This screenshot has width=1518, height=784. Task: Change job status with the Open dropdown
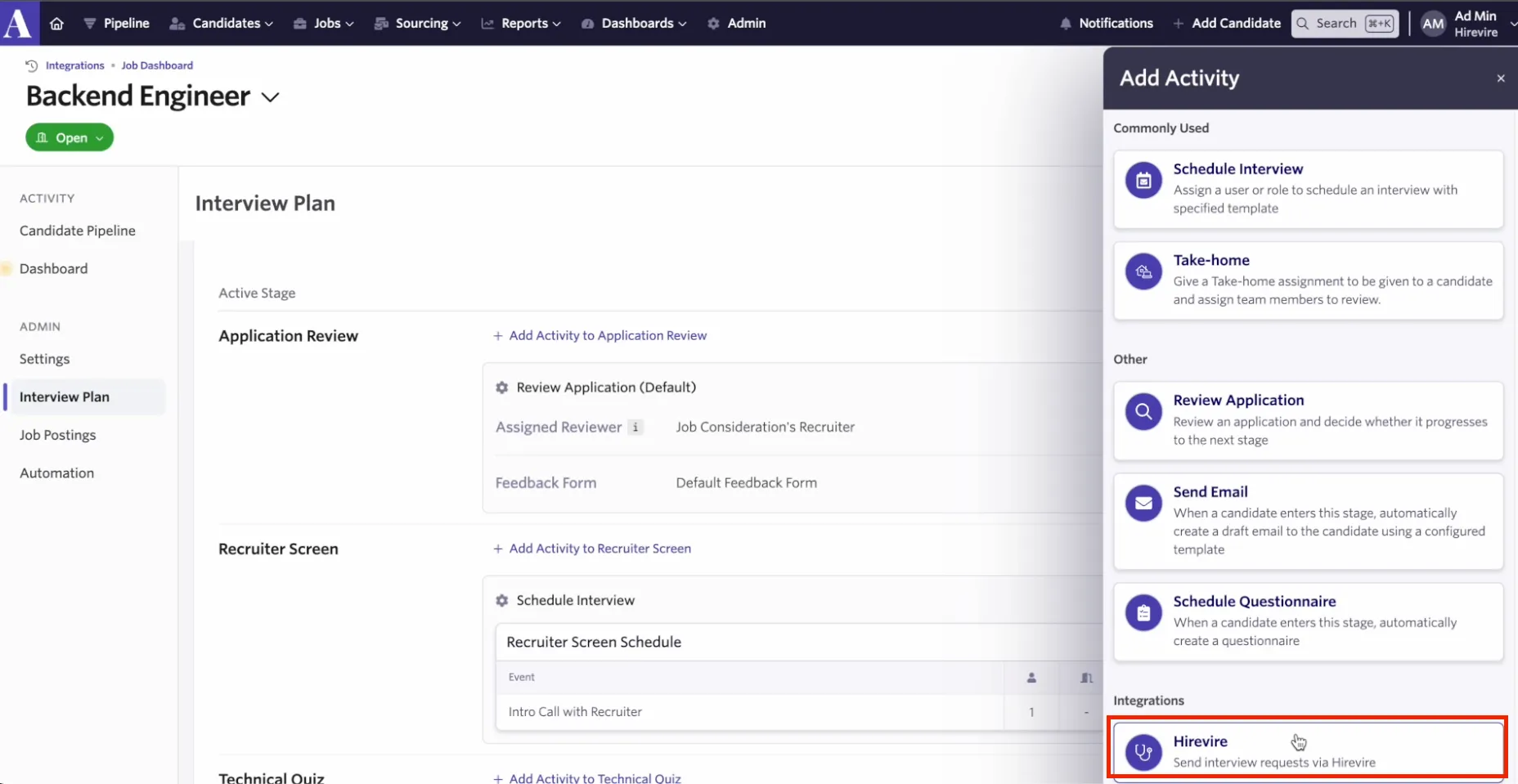(70, 137)
